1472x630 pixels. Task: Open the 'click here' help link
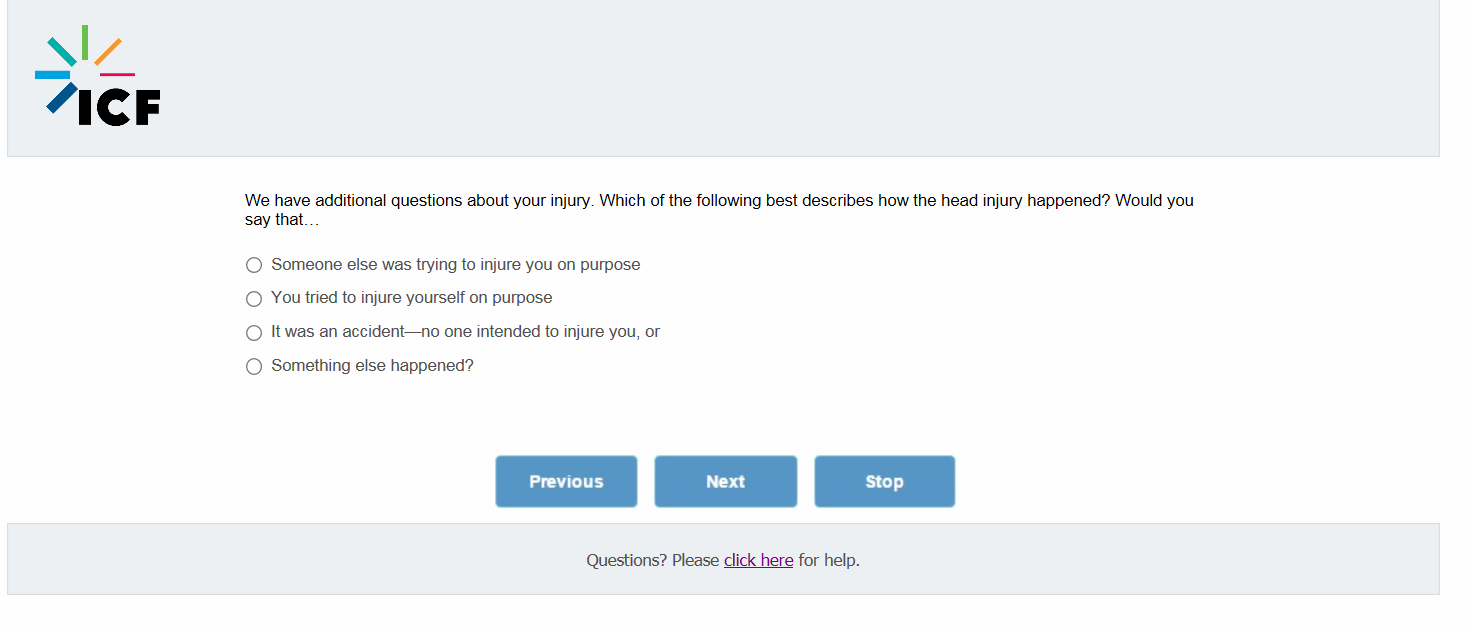(758, 561)
